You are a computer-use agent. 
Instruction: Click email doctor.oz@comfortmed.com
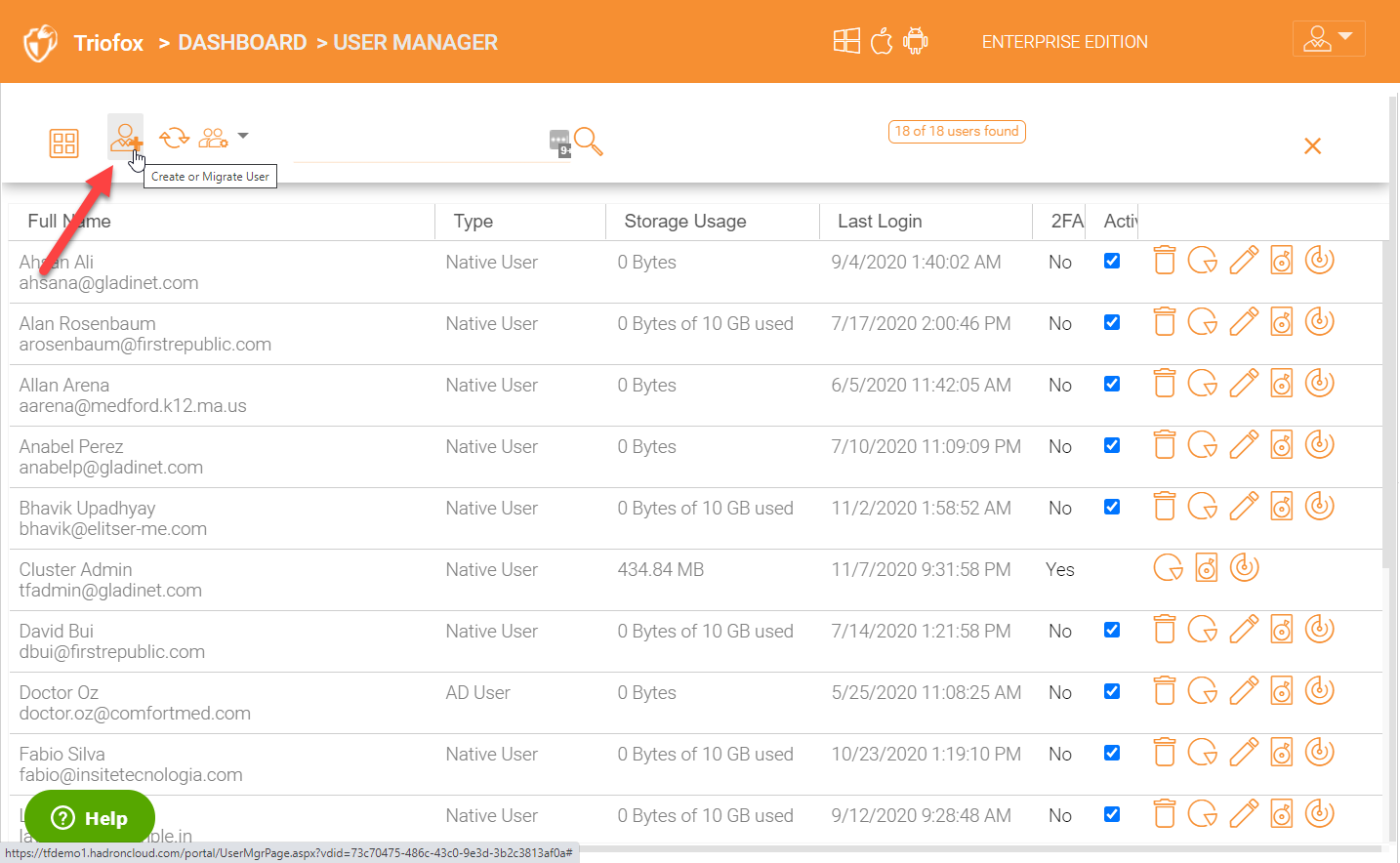(x=135, y=714)
